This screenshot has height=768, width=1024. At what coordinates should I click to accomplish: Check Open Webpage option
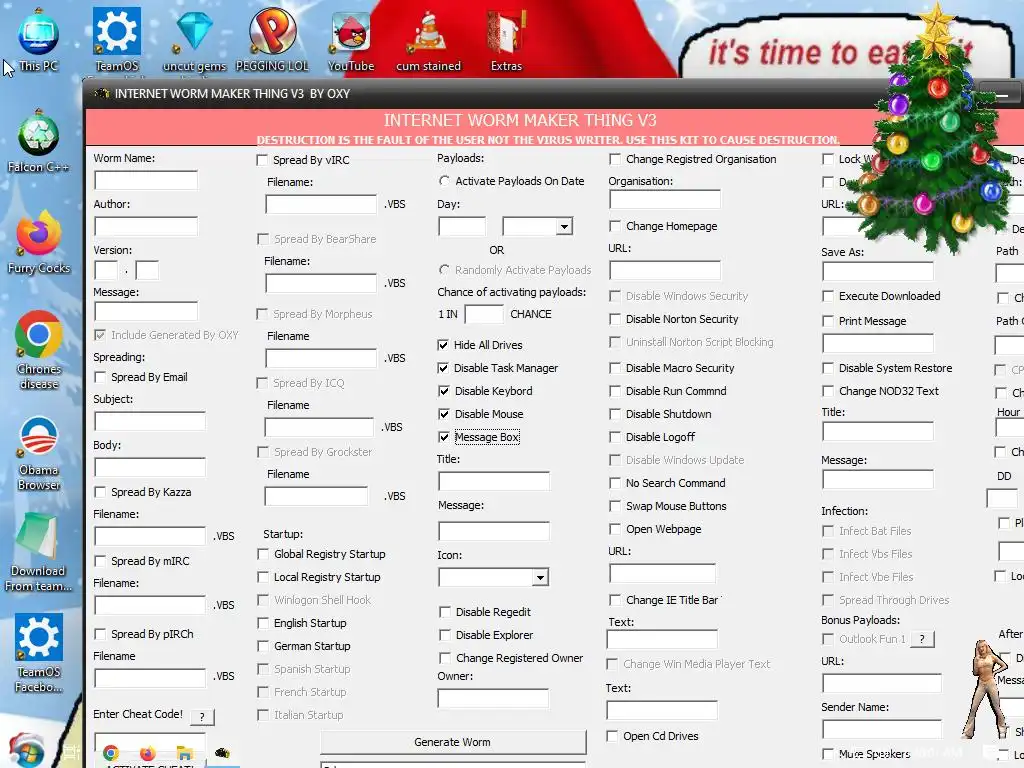click(615, 529)
